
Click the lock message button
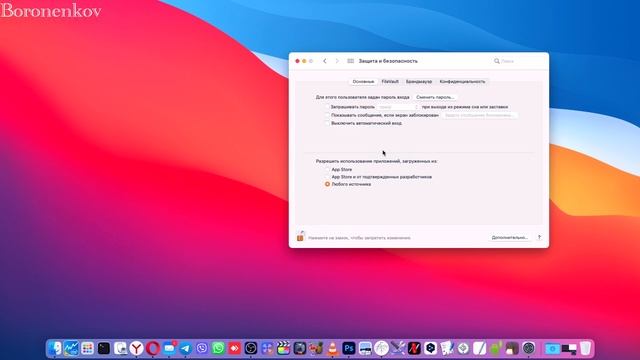click(x=479, y=115)
